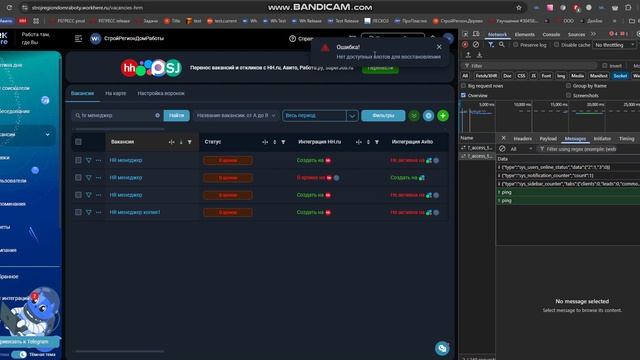Screen dimensions: 640x360
Task: Open the 'Настройка воронок' tab
Action: point(161,93)
